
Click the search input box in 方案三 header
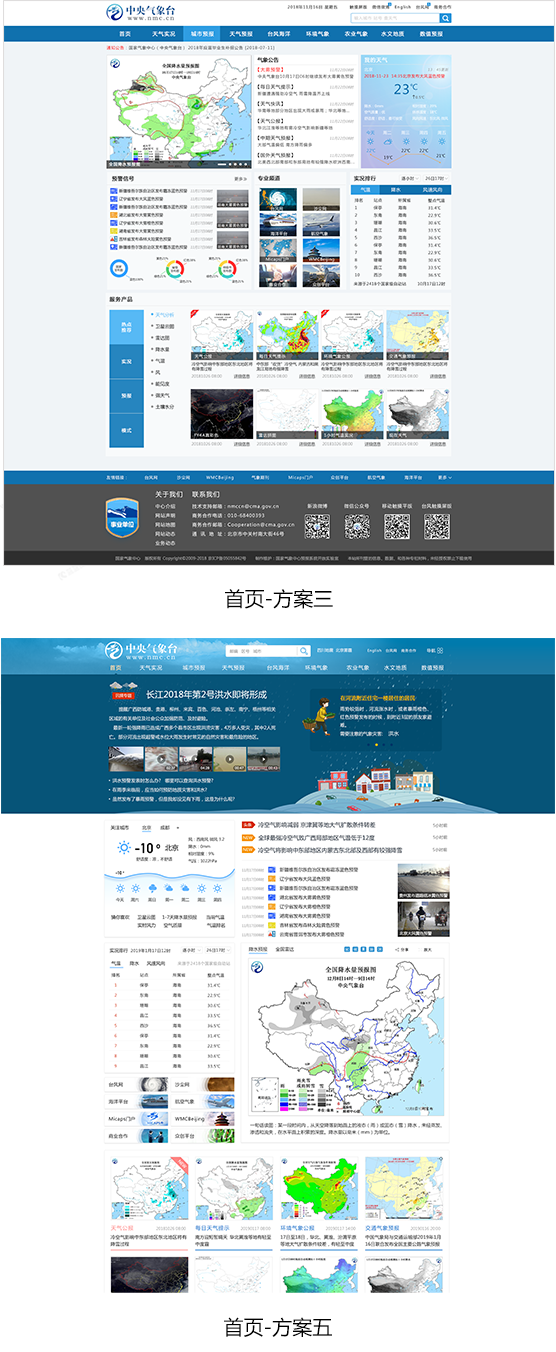[395, 18]
